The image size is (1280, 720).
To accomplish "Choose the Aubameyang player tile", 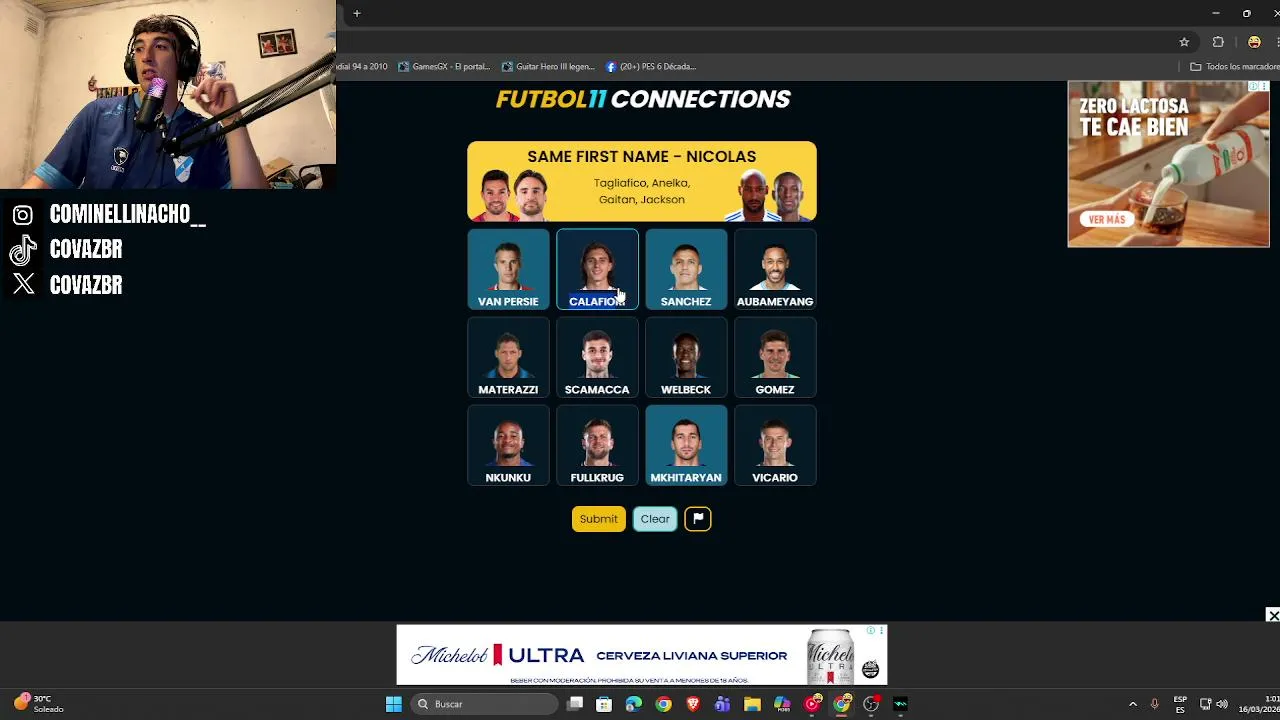I will 775,269.
